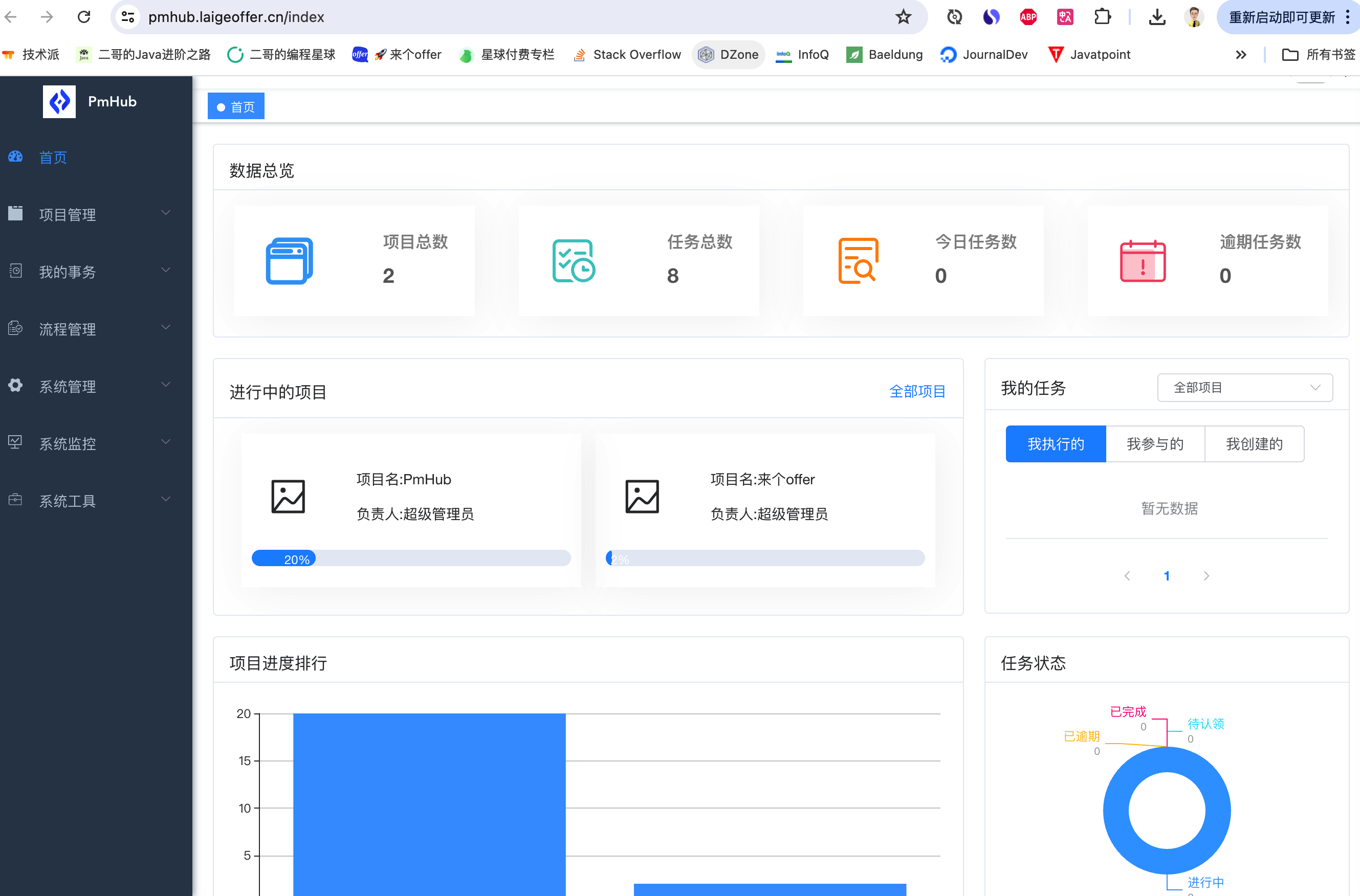1360x896 pixels.
Task: Open the 二哥的编程星球 bookmark
Action: point(281,55)
